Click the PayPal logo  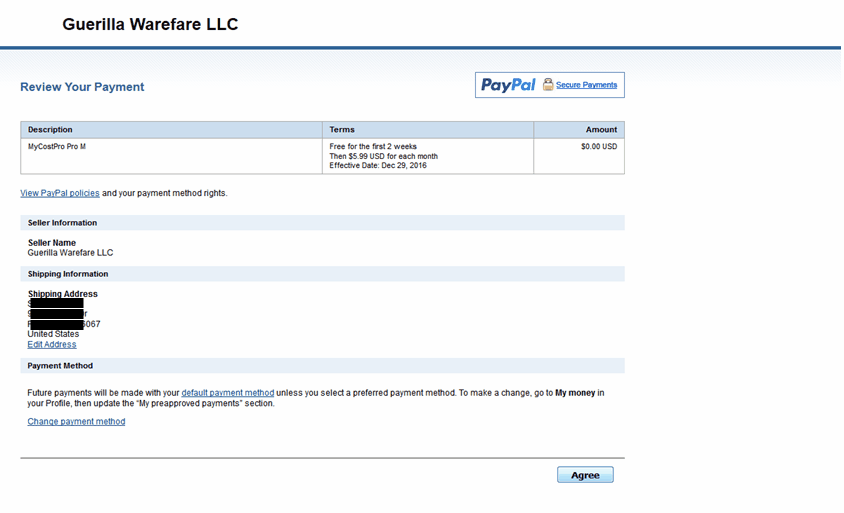pos(508,85)
